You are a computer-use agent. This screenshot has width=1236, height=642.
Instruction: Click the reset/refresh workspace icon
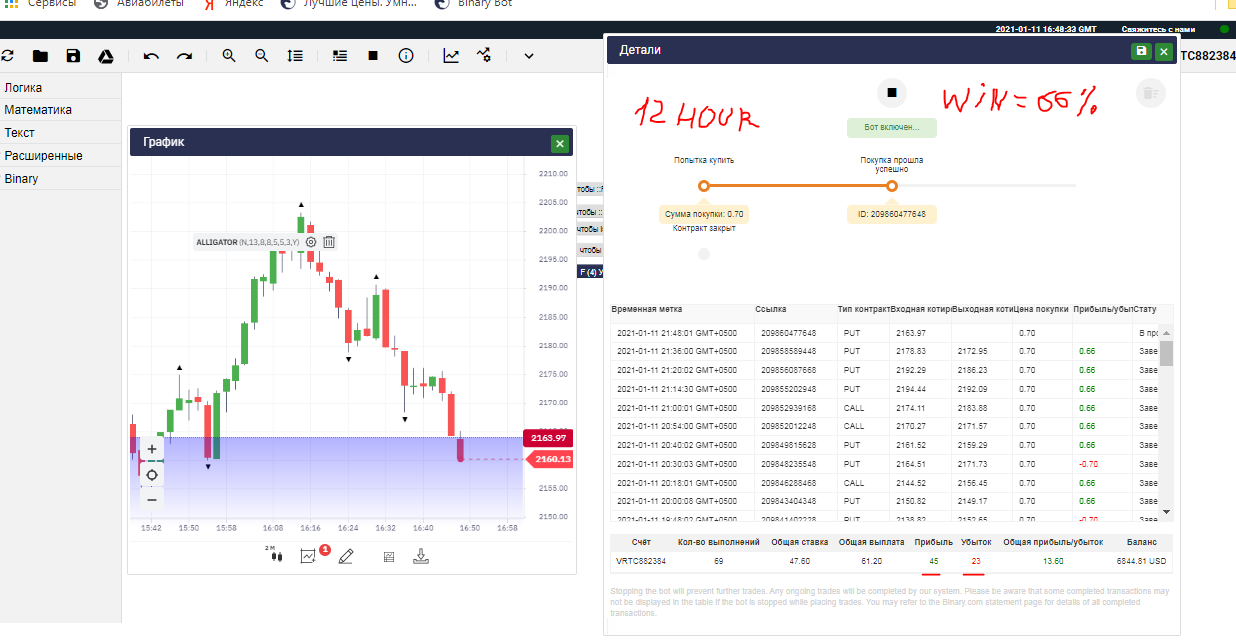(7, 56)
